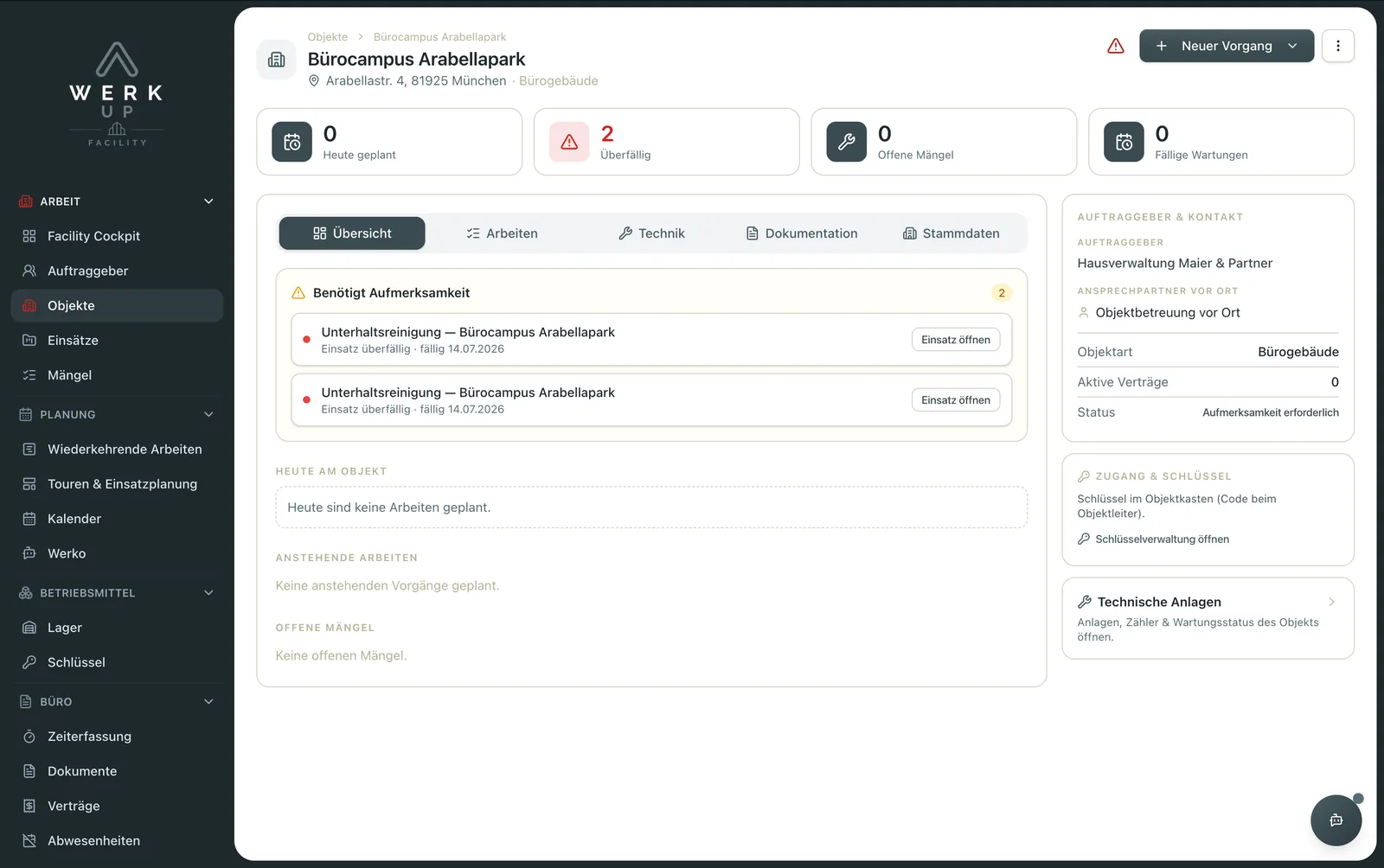The image size is (1384, 868).
Task: Open the Schlüsselverwaltung öffnen link
Action: pos(1153,539)
